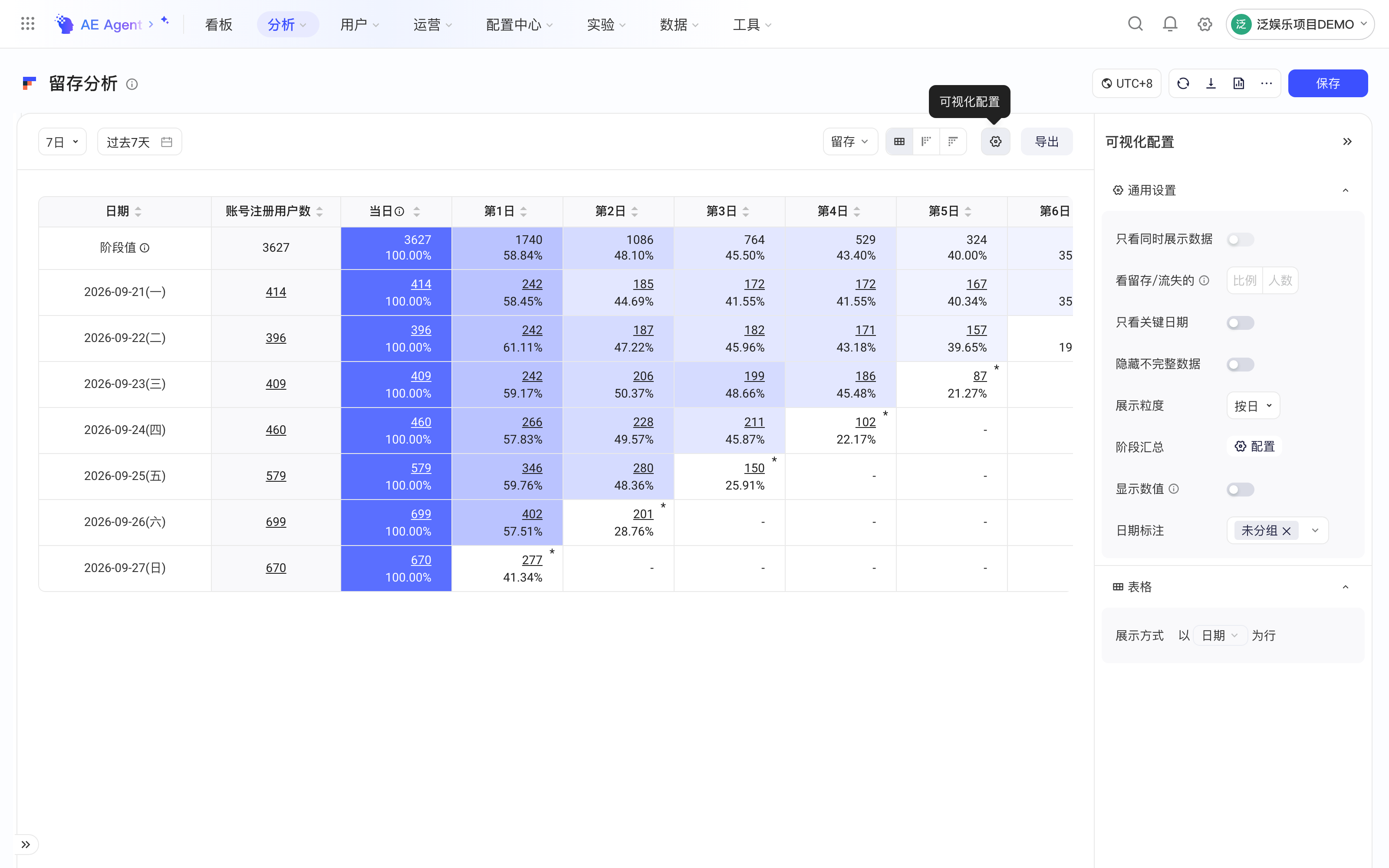Open the 配置中心 menu
The width and height of the screenshot is (1389, 868).
click(x=519, y=24)
